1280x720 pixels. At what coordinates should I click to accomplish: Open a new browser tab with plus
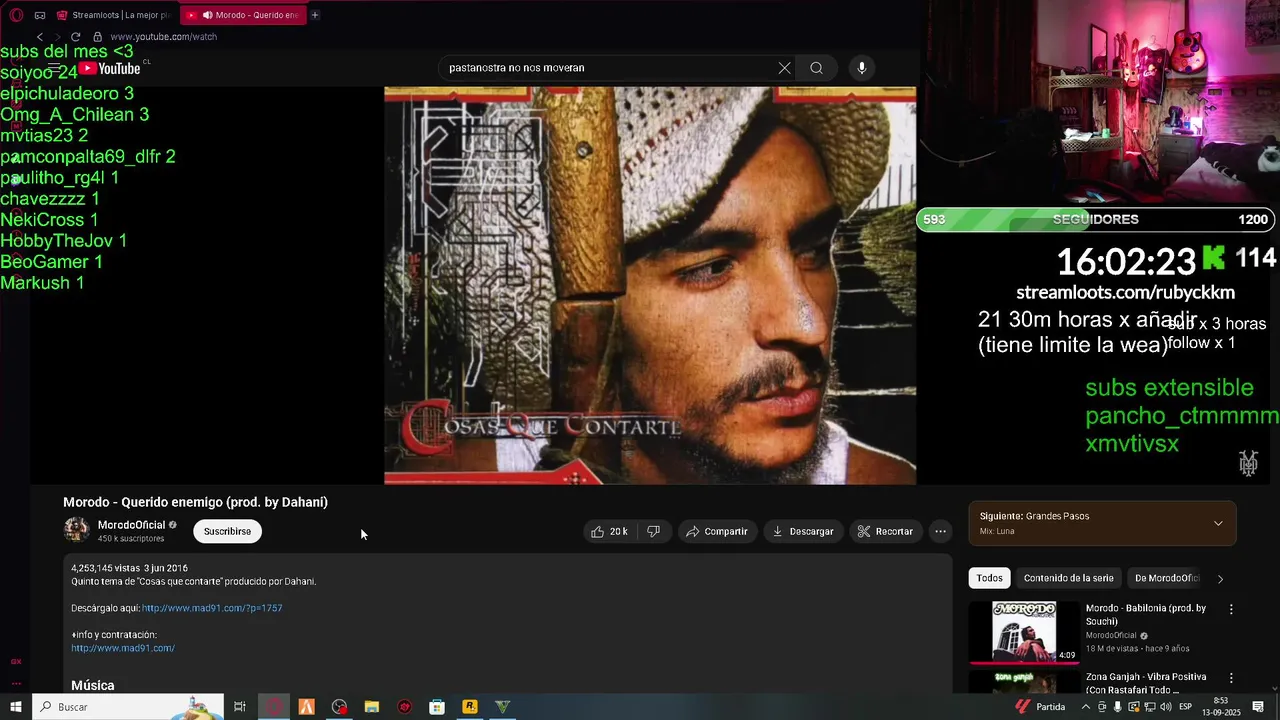[x=315, y=15]
